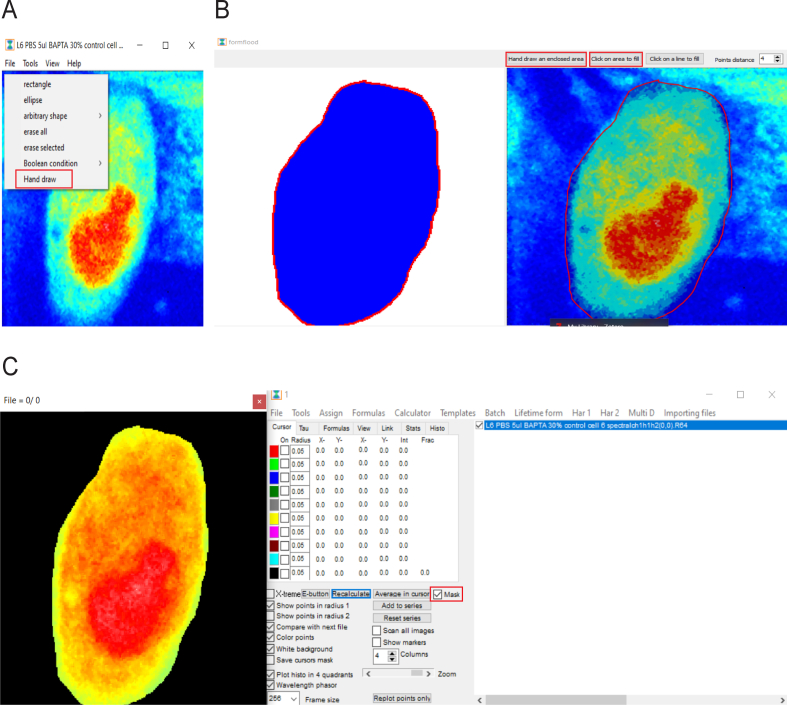Click the hourglass icon of window 1
This screenshot has width=787, height=705.
pos(276,395)
